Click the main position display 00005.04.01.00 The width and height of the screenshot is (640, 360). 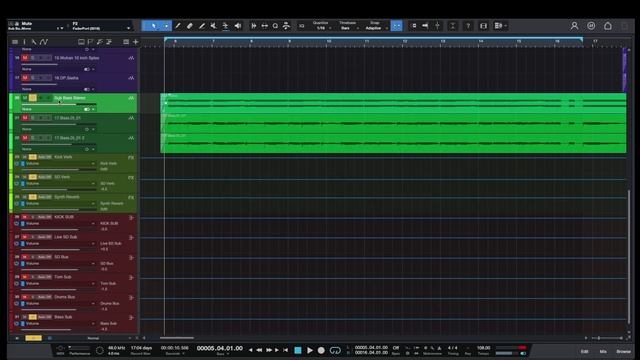pos(220,348)
